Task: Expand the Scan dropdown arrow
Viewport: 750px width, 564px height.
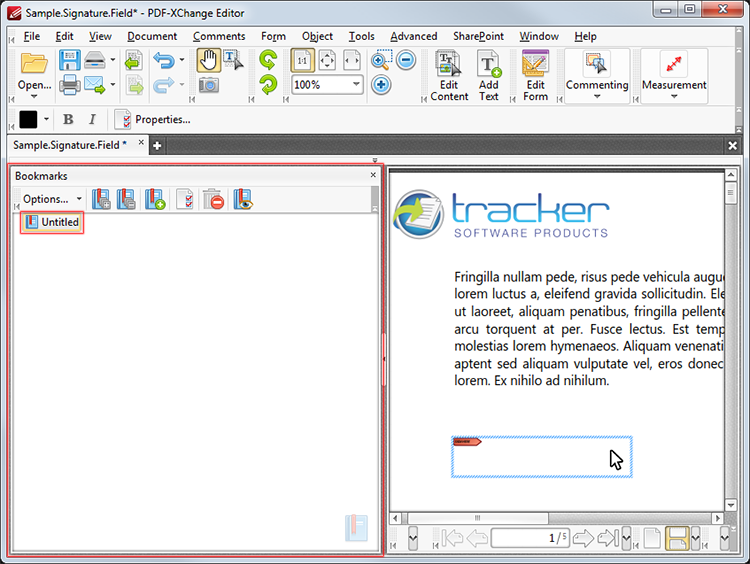Action: point(113,60)
